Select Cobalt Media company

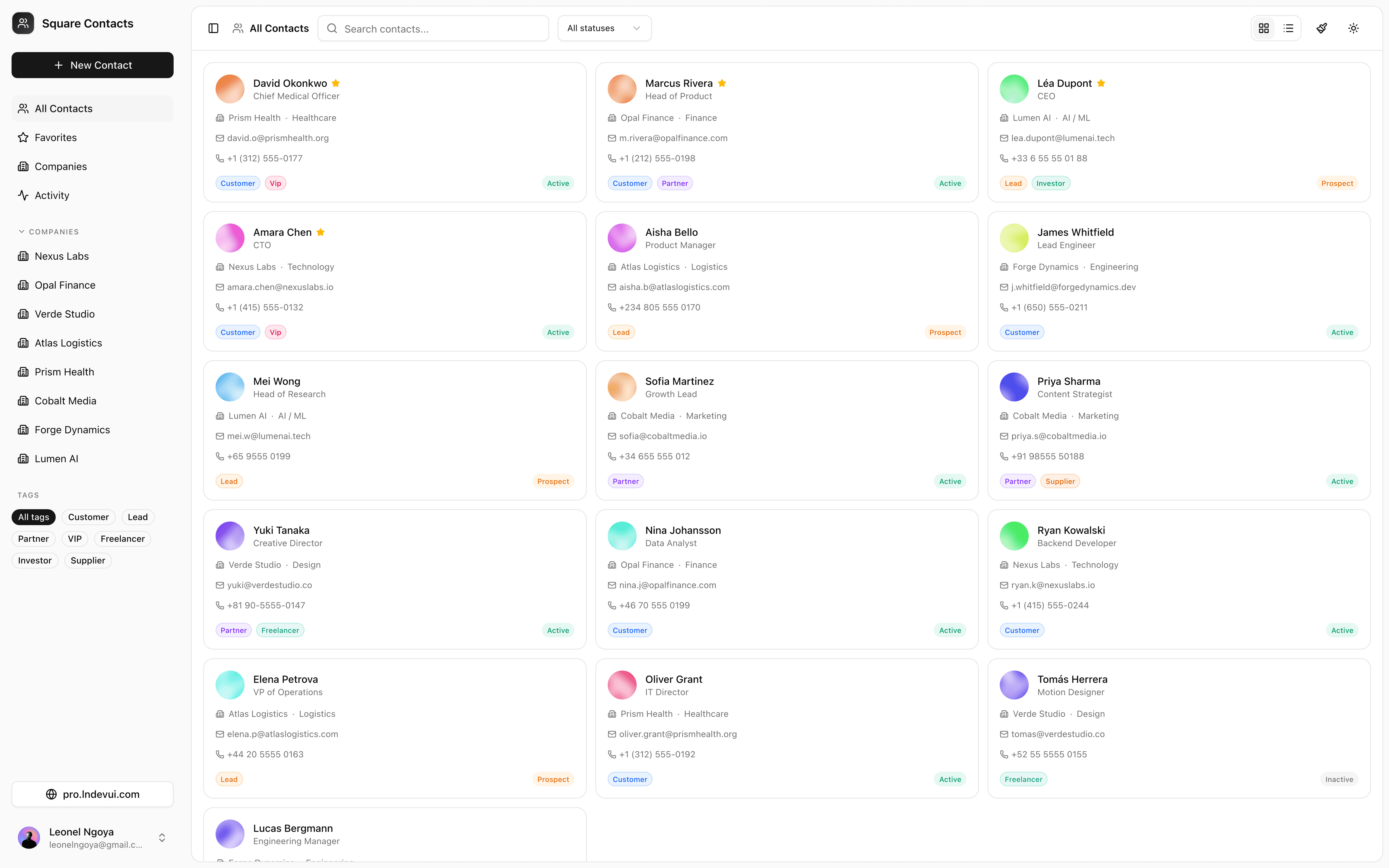pos(93,401)
